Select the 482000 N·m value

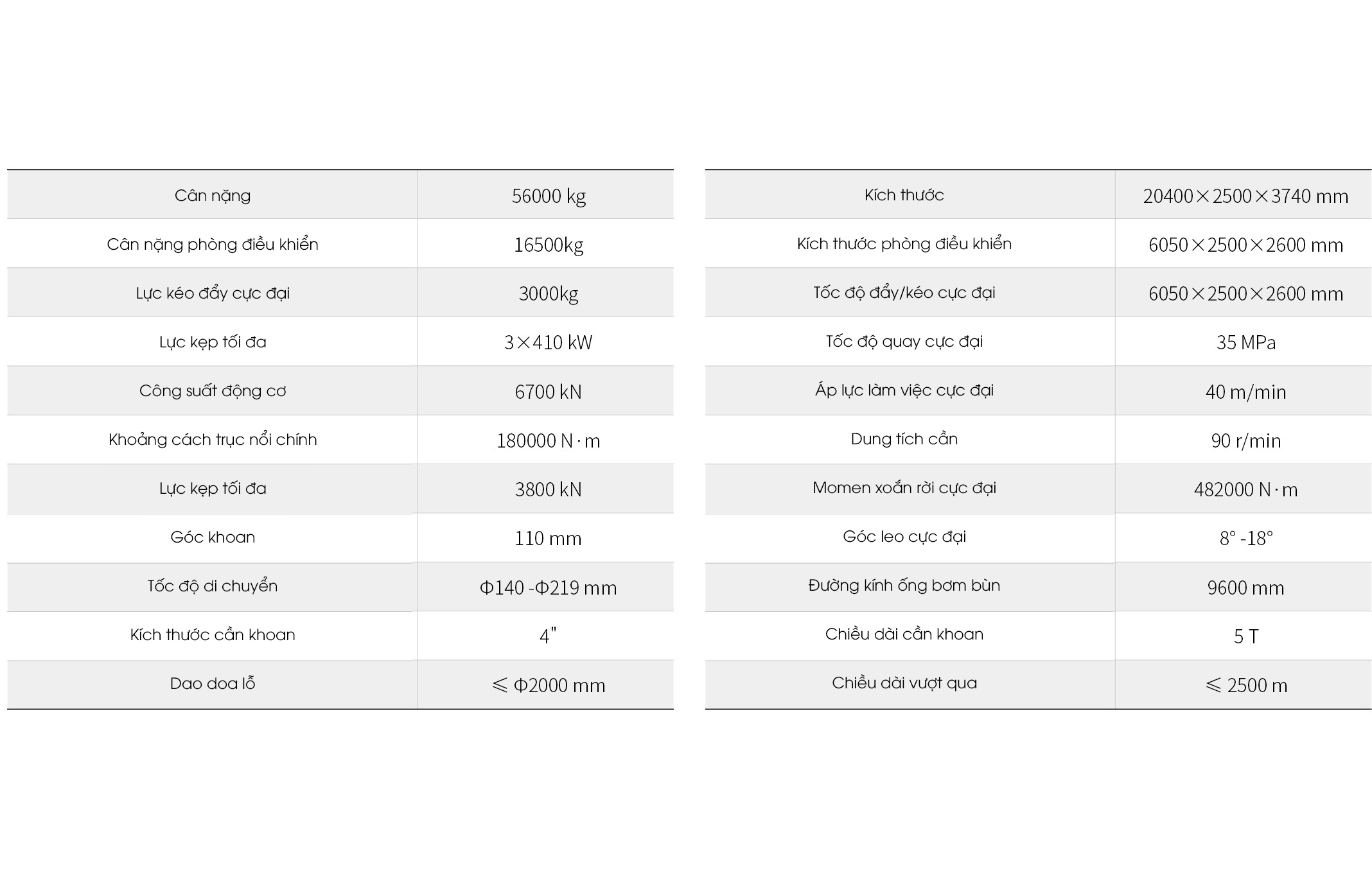1245,489
